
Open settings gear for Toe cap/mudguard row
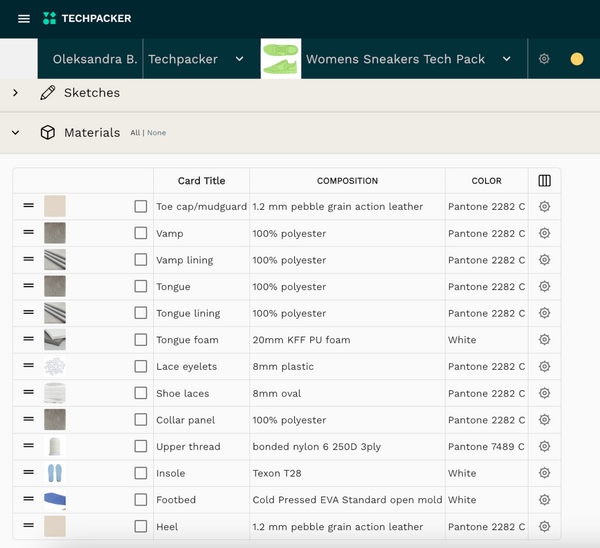[544, 207]
